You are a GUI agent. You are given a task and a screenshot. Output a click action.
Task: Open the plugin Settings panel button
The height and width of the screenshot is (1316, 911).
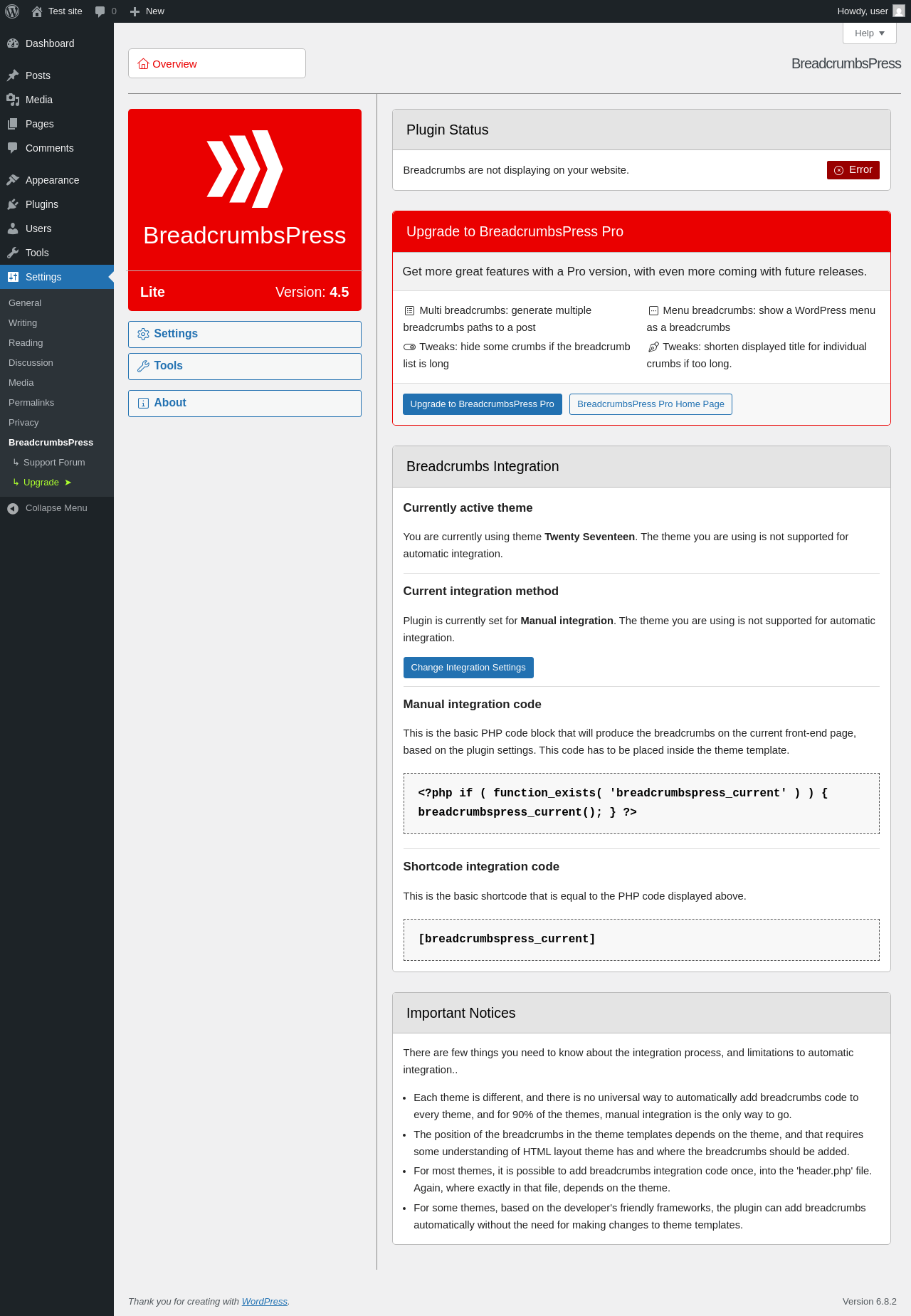[x=245, y=335]
